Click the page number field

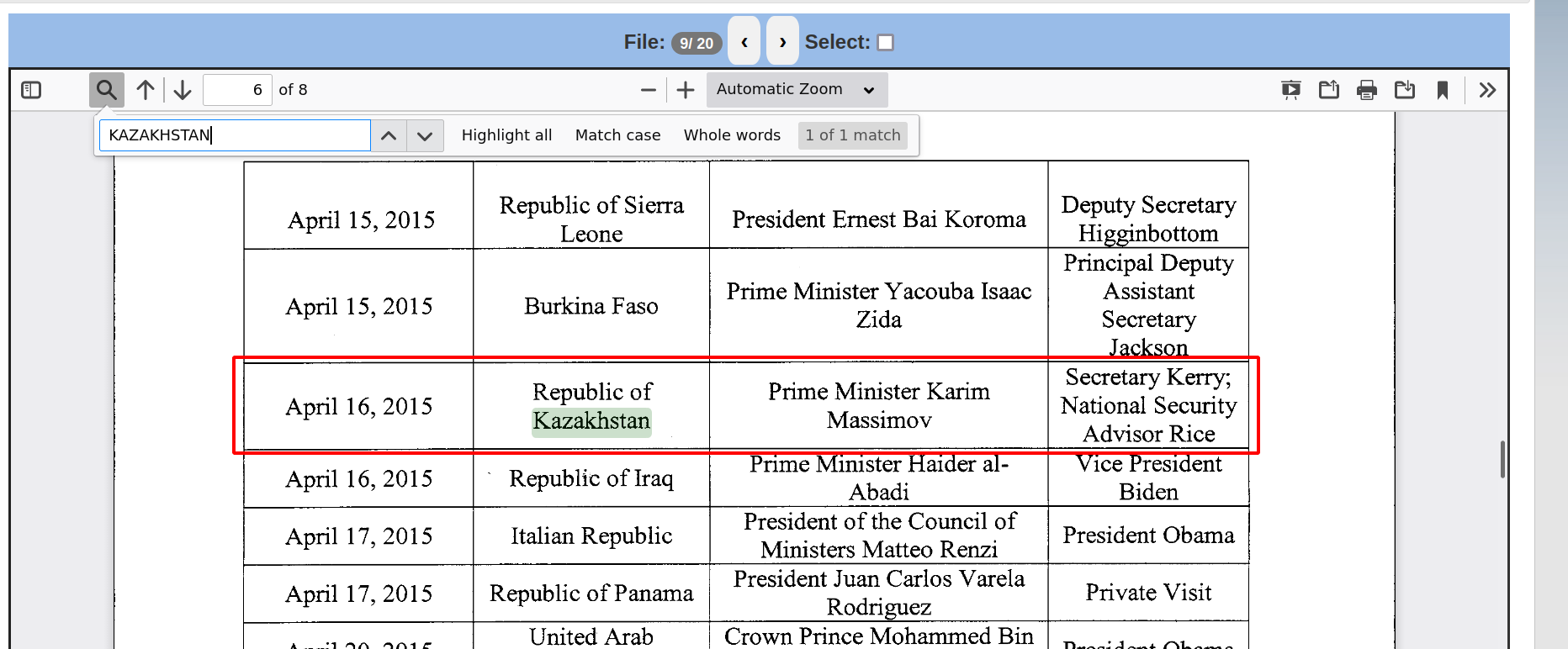(x=237, y=90)
